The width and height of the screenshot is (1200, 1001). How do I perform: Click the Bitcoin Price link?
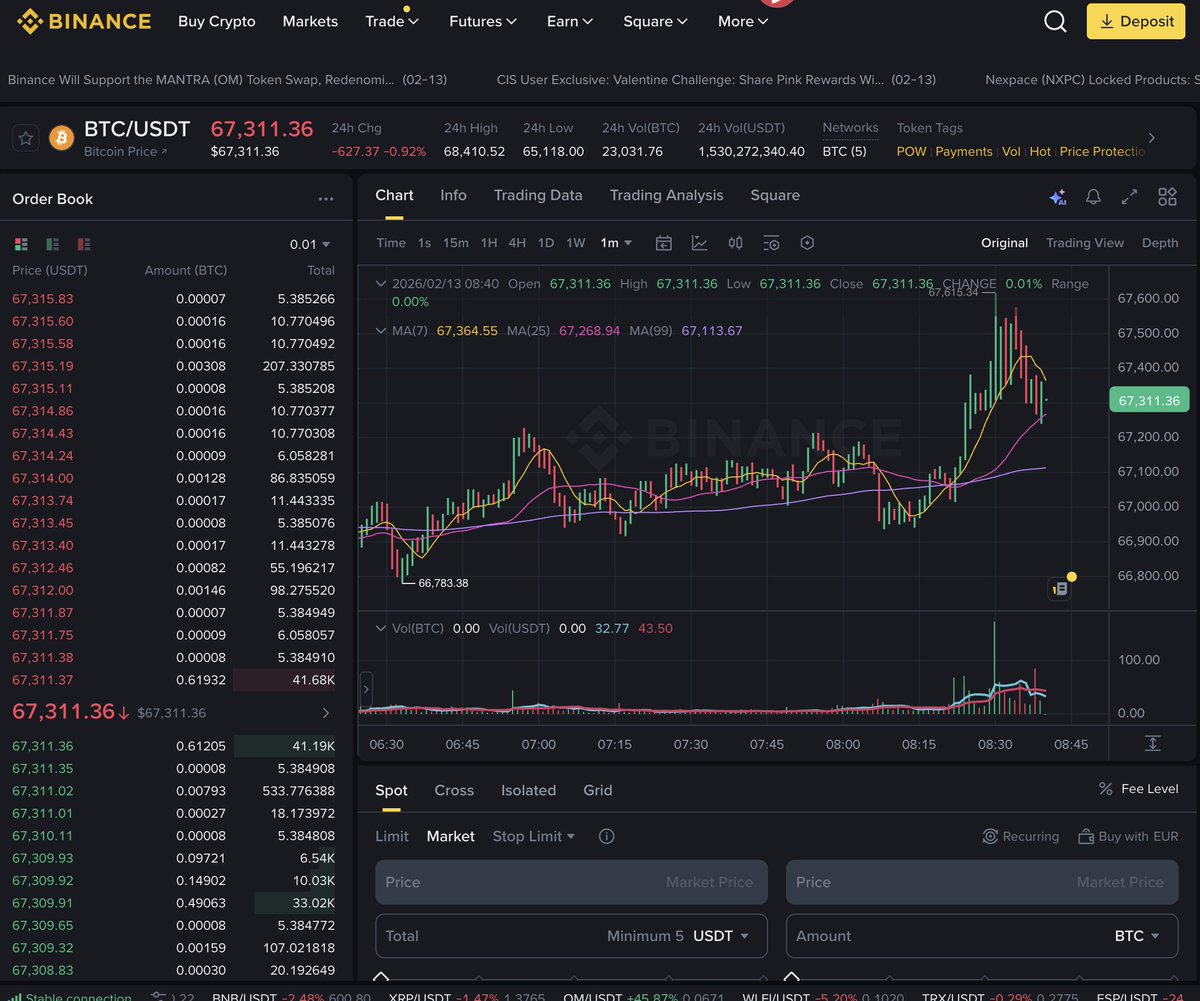pos(126,151)
